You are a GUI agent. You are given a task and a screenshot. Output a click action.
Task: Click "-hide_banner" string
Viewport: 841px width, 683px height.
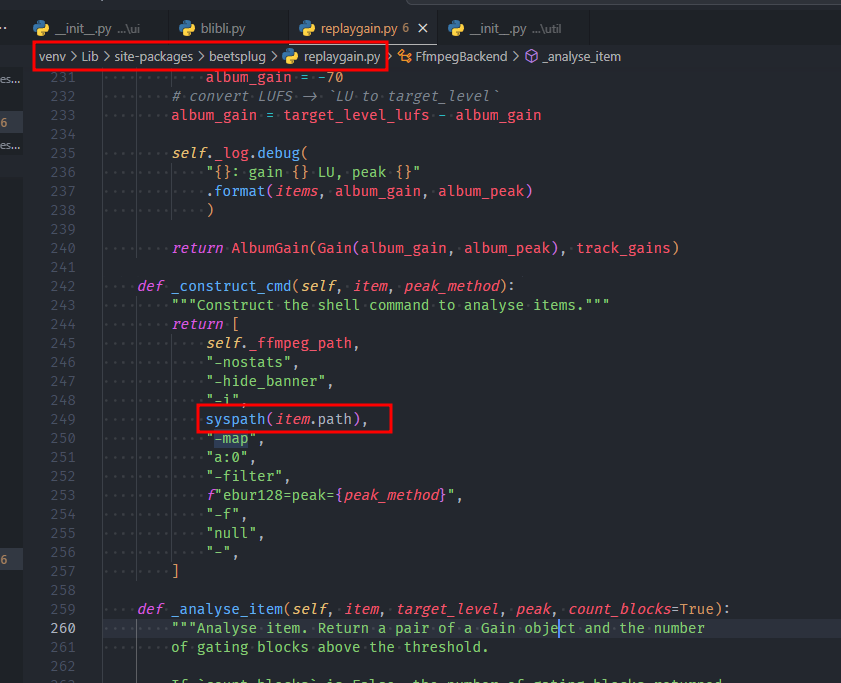pos(265,381)
